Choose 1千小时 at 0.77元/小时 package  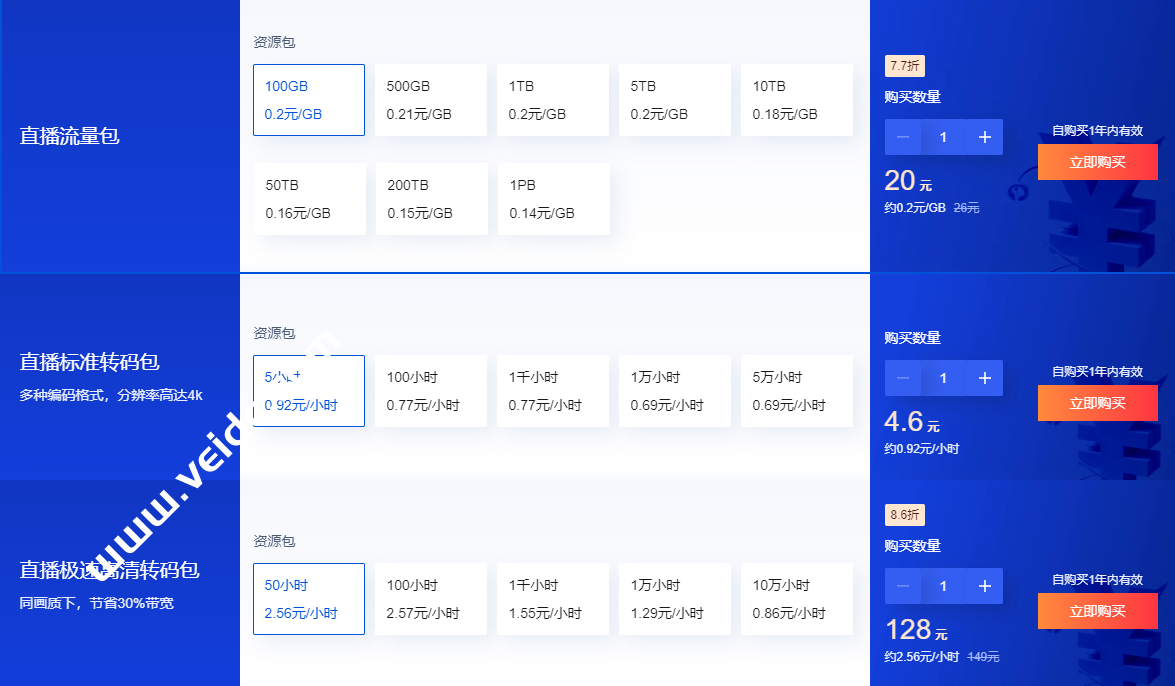553,391
